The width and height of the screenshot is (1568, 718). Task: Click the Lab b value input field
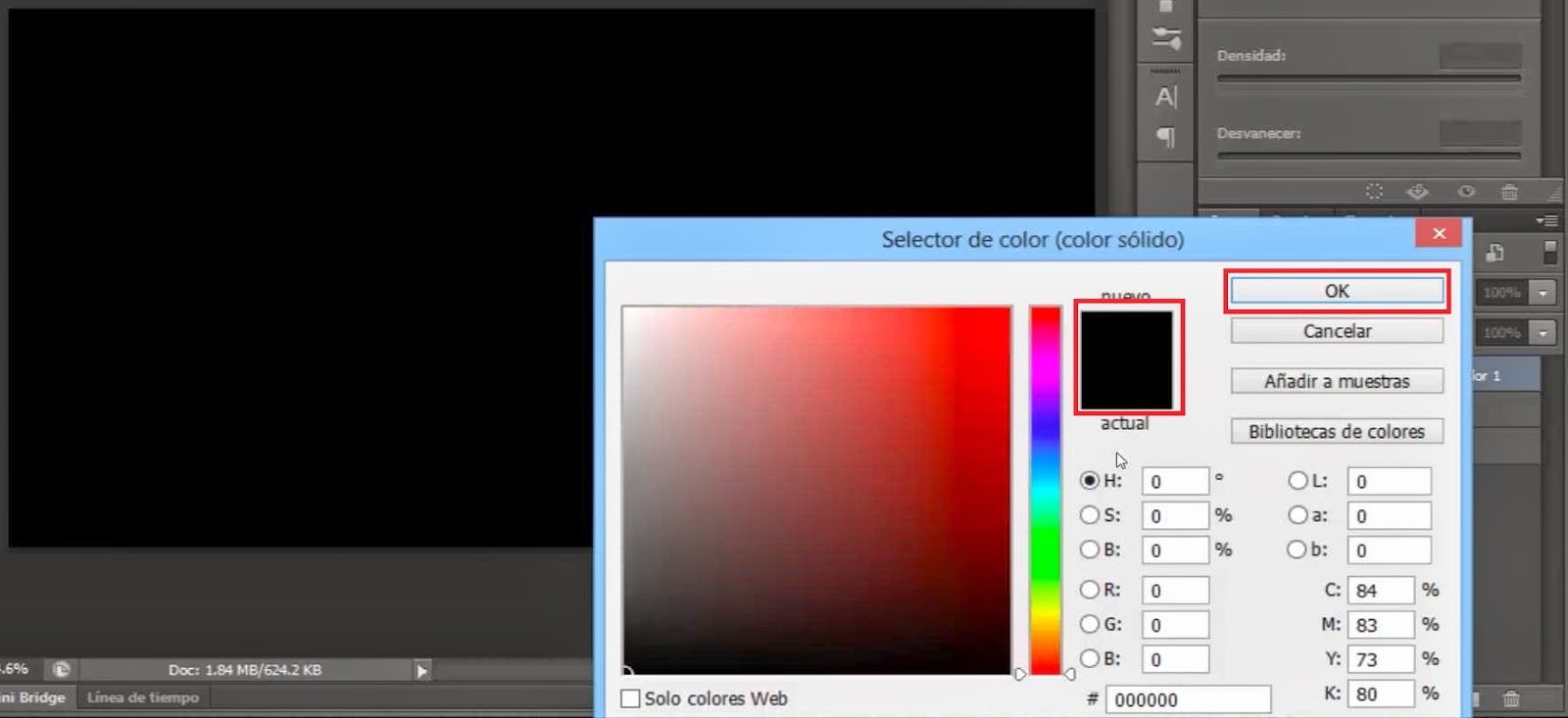point(1389,550)
